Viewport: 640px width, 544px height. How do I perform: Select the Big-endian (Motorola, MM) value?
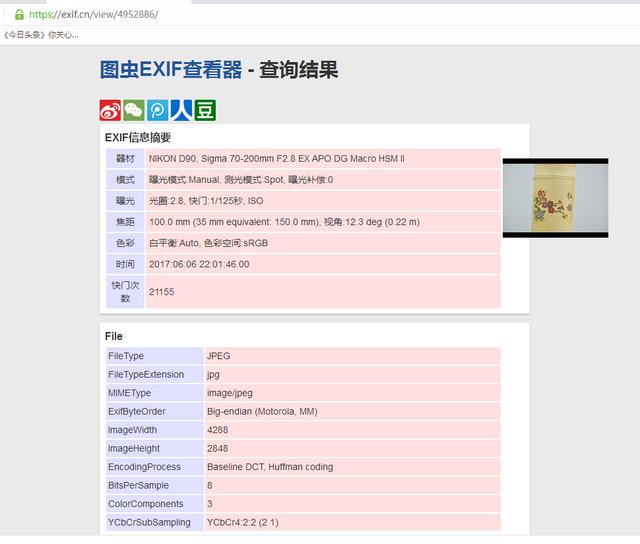pos(353,411)
